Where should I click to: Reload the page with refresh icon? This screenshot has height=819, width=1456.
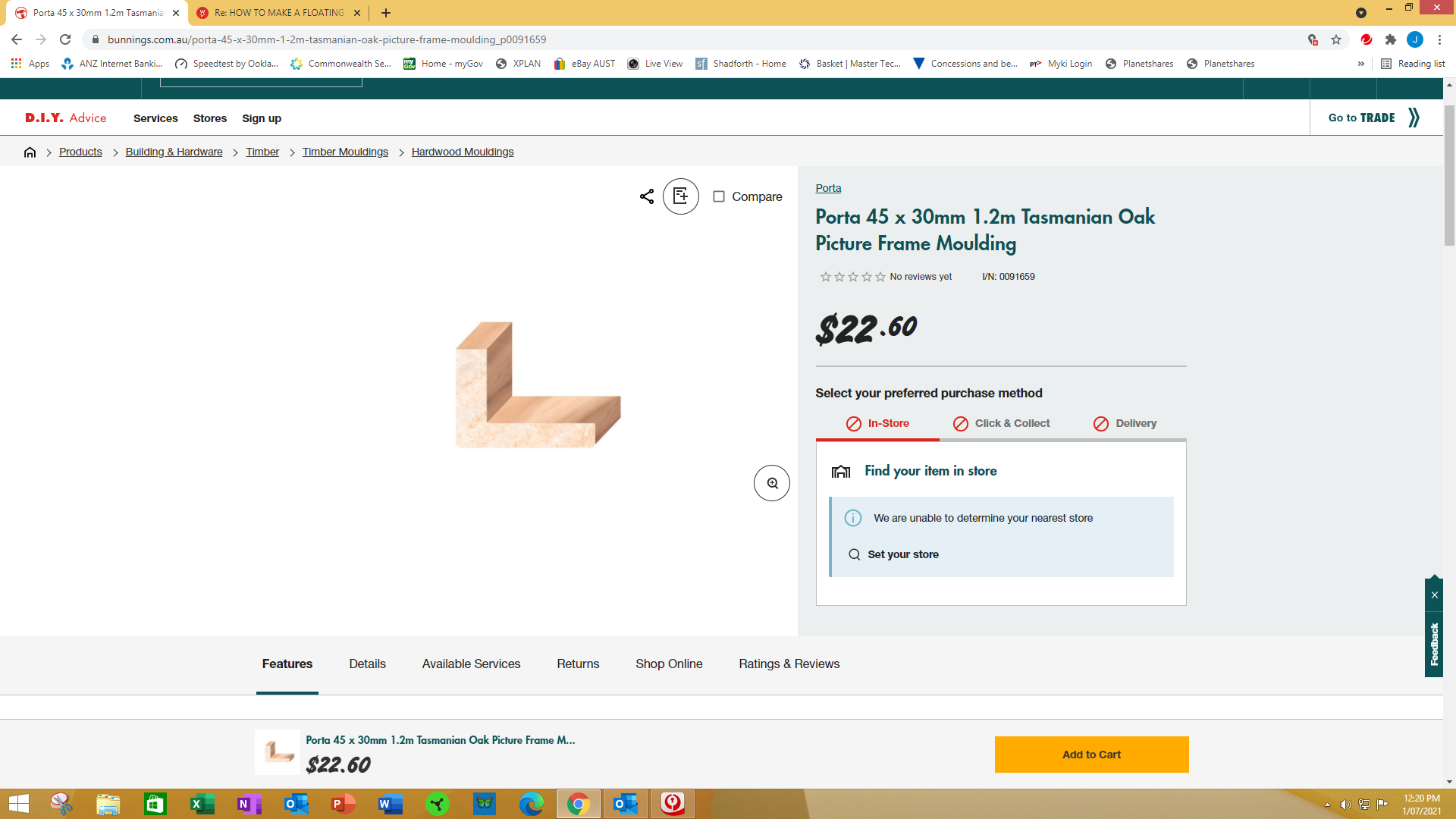pos(65,39)
